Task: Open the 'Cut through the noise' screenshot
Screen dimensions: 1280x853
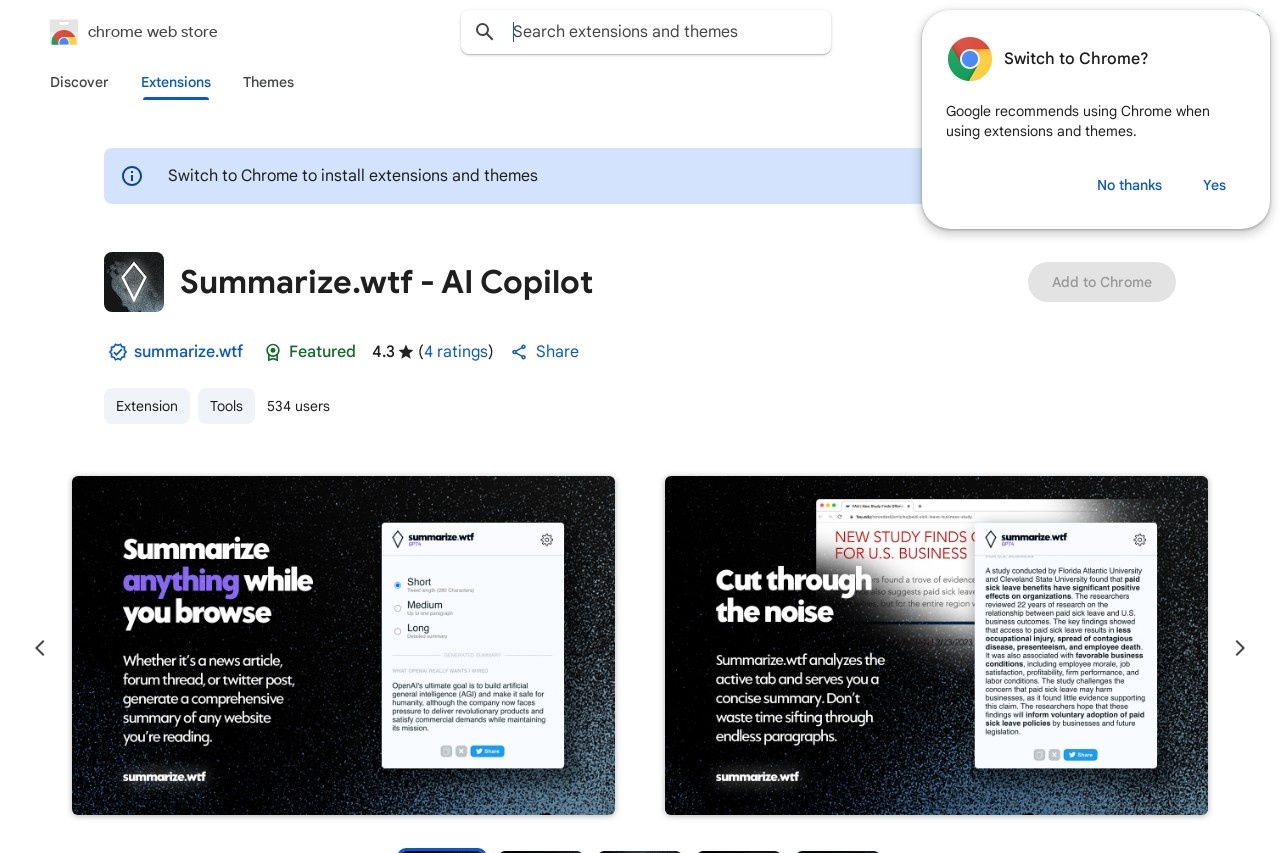Action: [936, 645]
